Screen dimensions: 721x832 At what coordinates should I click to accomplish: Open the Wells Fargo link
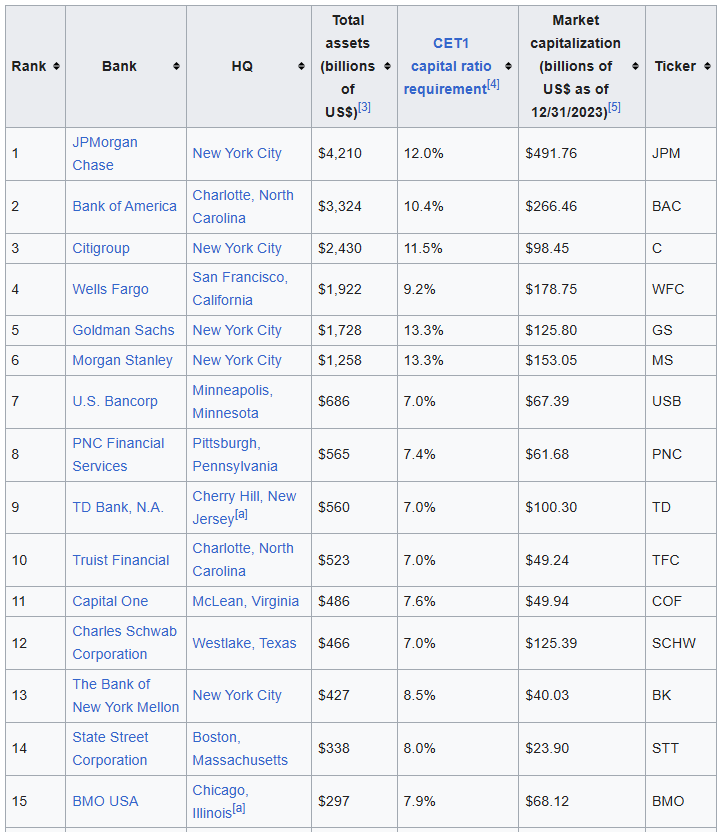coord(110,289)
